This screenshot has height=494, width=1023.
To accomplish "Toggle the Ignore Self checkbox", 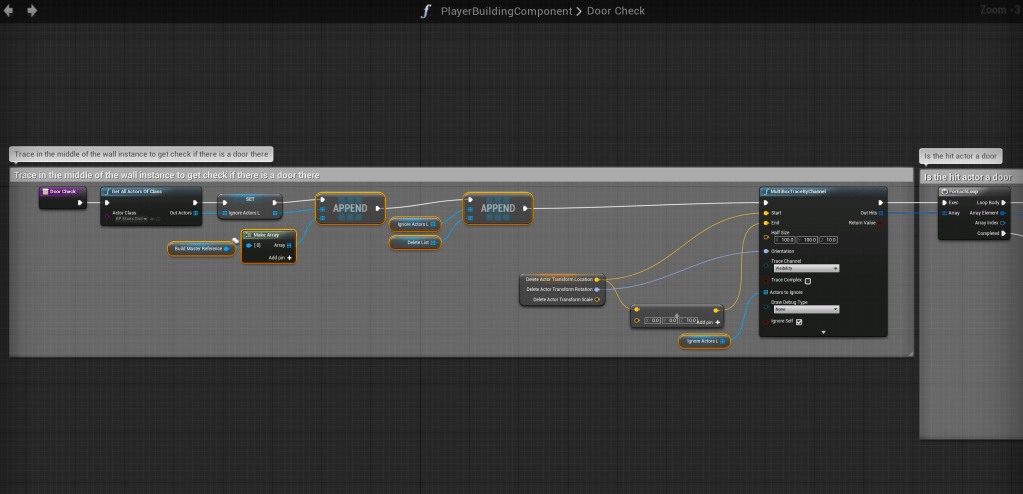I will pos(799,322).
